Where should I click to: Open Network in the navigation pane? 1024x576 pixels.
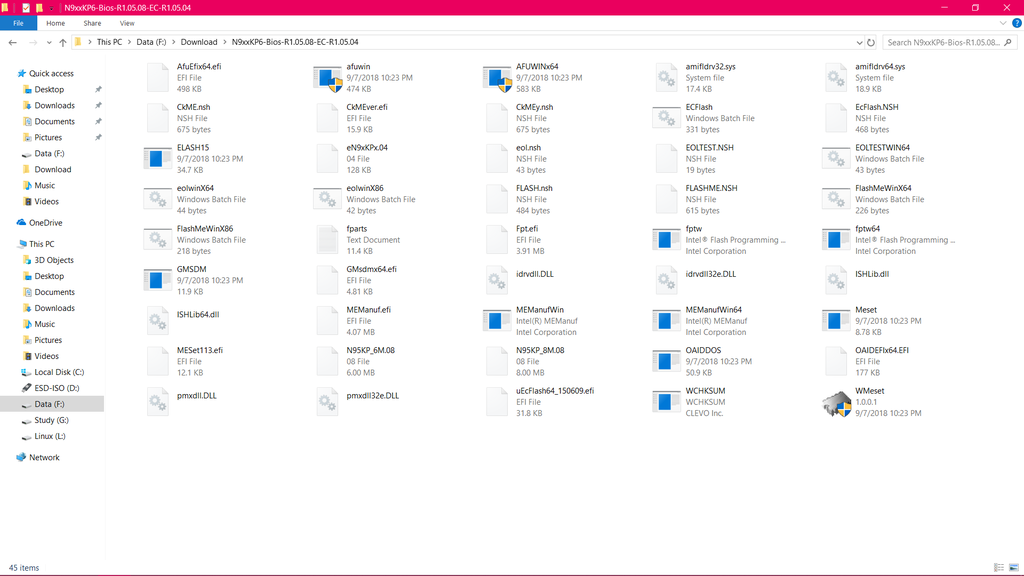pos(44,457)
